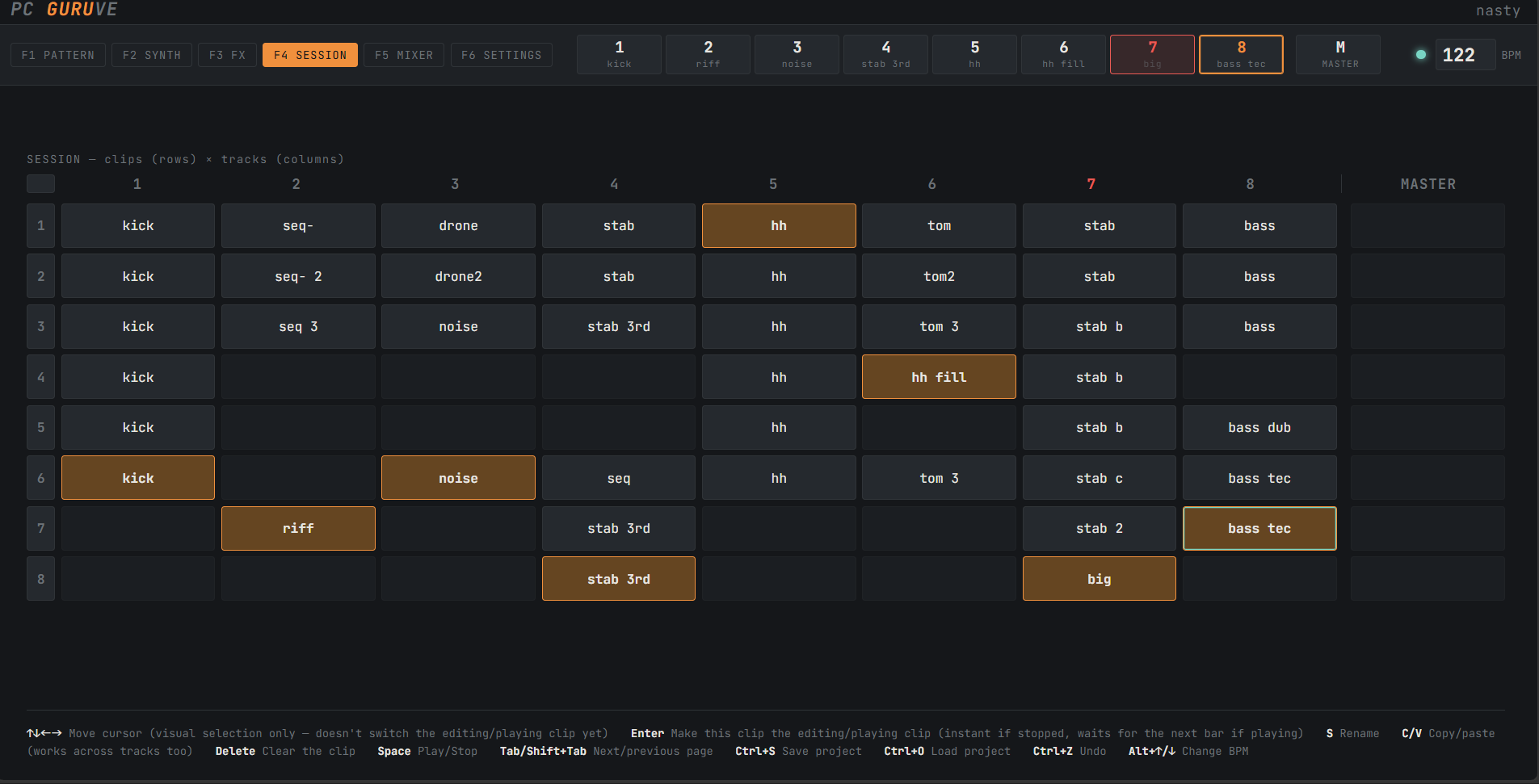The image size is (1539, 784).
Task: Select empty track 2 slot in row 4
Action: 298,377
